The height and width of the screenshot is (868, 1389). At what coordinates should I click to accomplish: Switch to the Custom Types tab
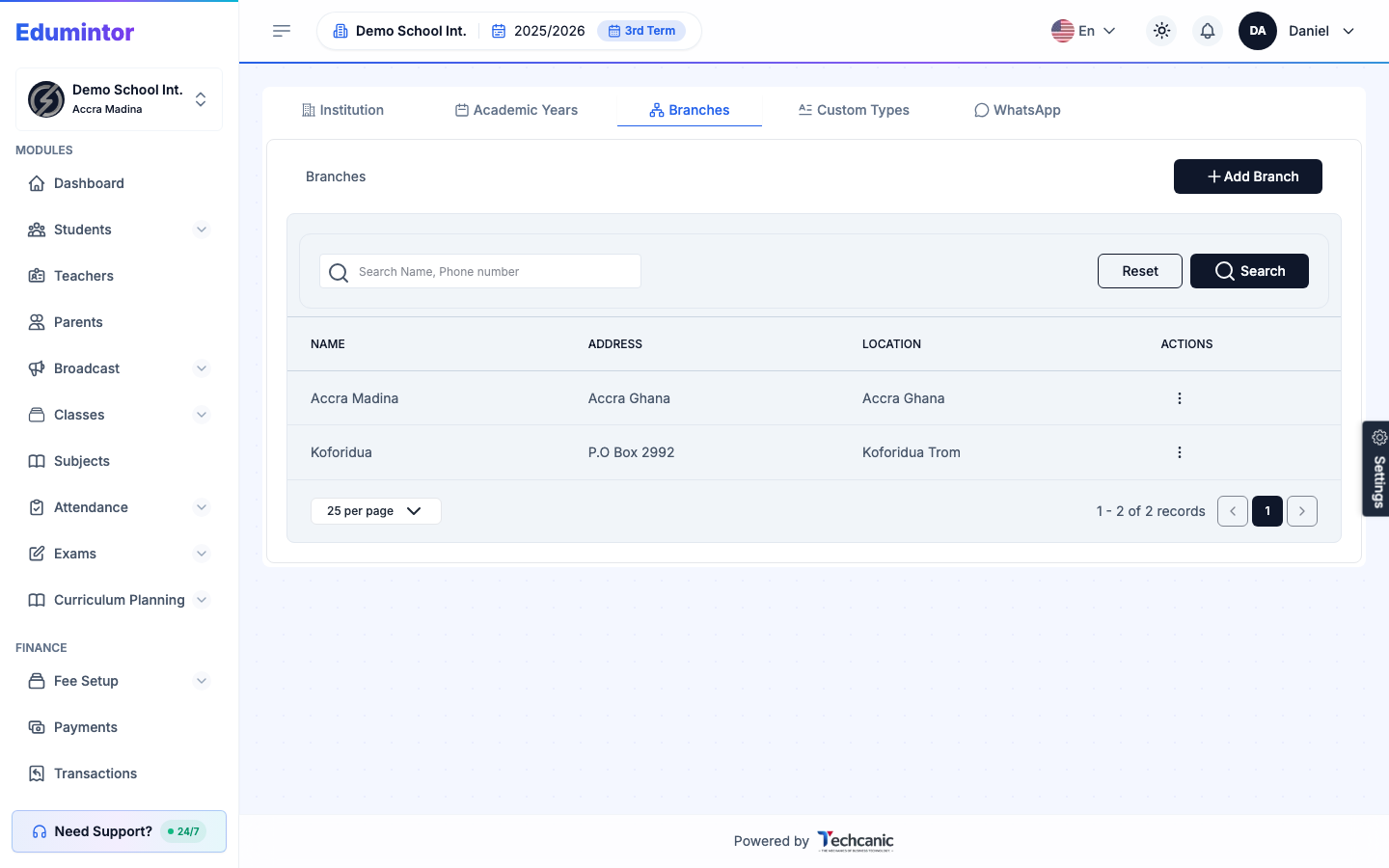tap(855, 110)
